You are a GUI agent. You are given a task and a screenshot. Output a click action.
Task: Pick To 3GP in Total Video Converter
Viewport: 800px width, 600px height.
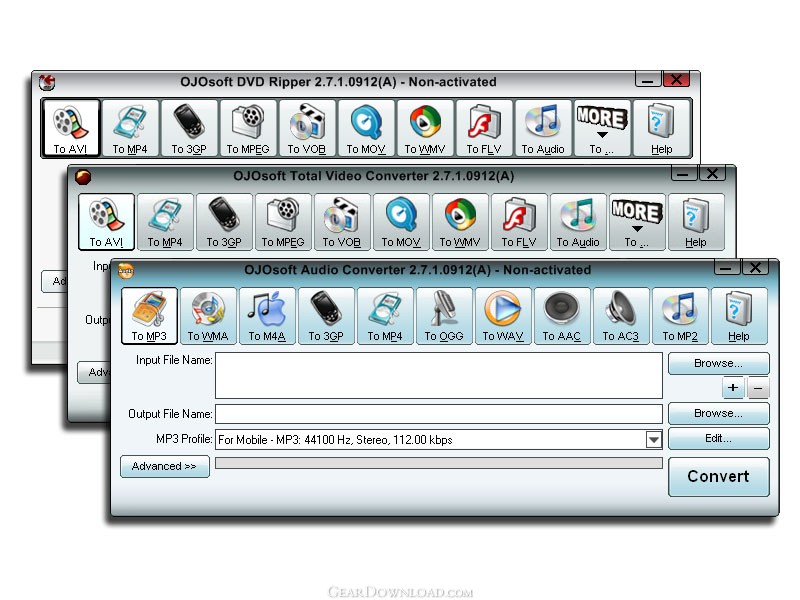224,222
